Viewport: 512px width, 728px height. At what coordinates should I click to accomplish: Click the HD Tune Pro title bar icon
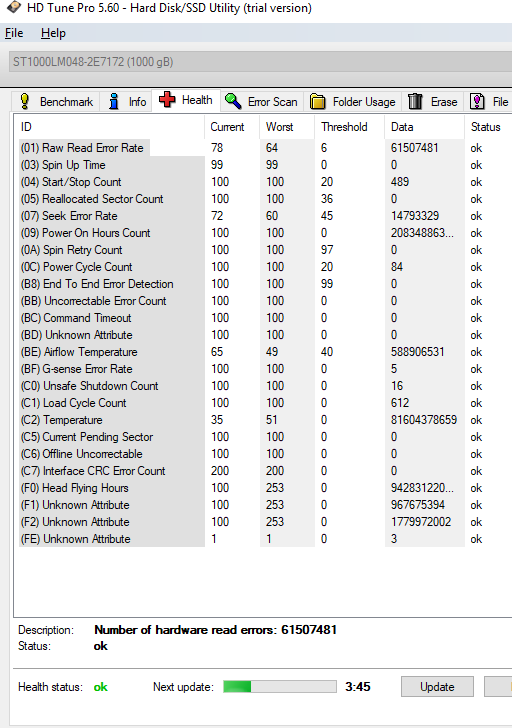coord(13,7)
